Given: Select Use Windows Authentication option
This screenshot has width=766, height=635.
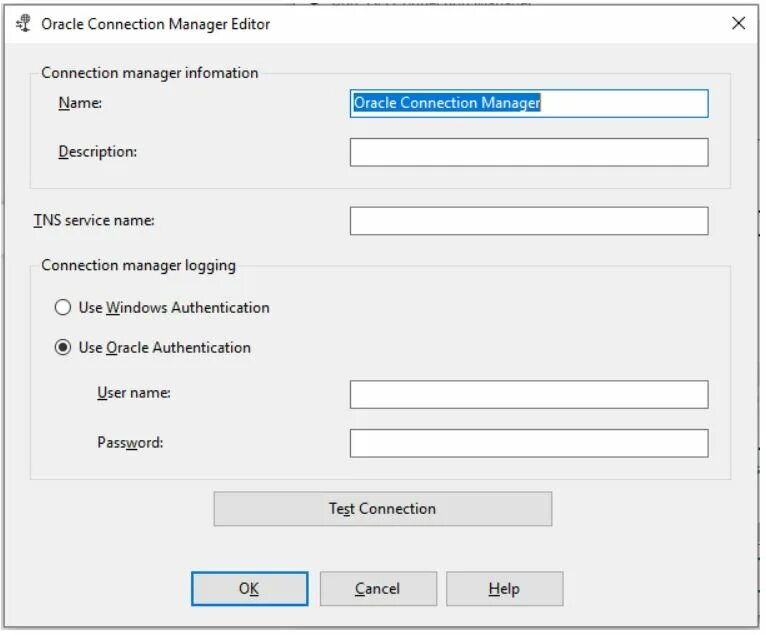Looking at the screenshot, I should (63, 308).
